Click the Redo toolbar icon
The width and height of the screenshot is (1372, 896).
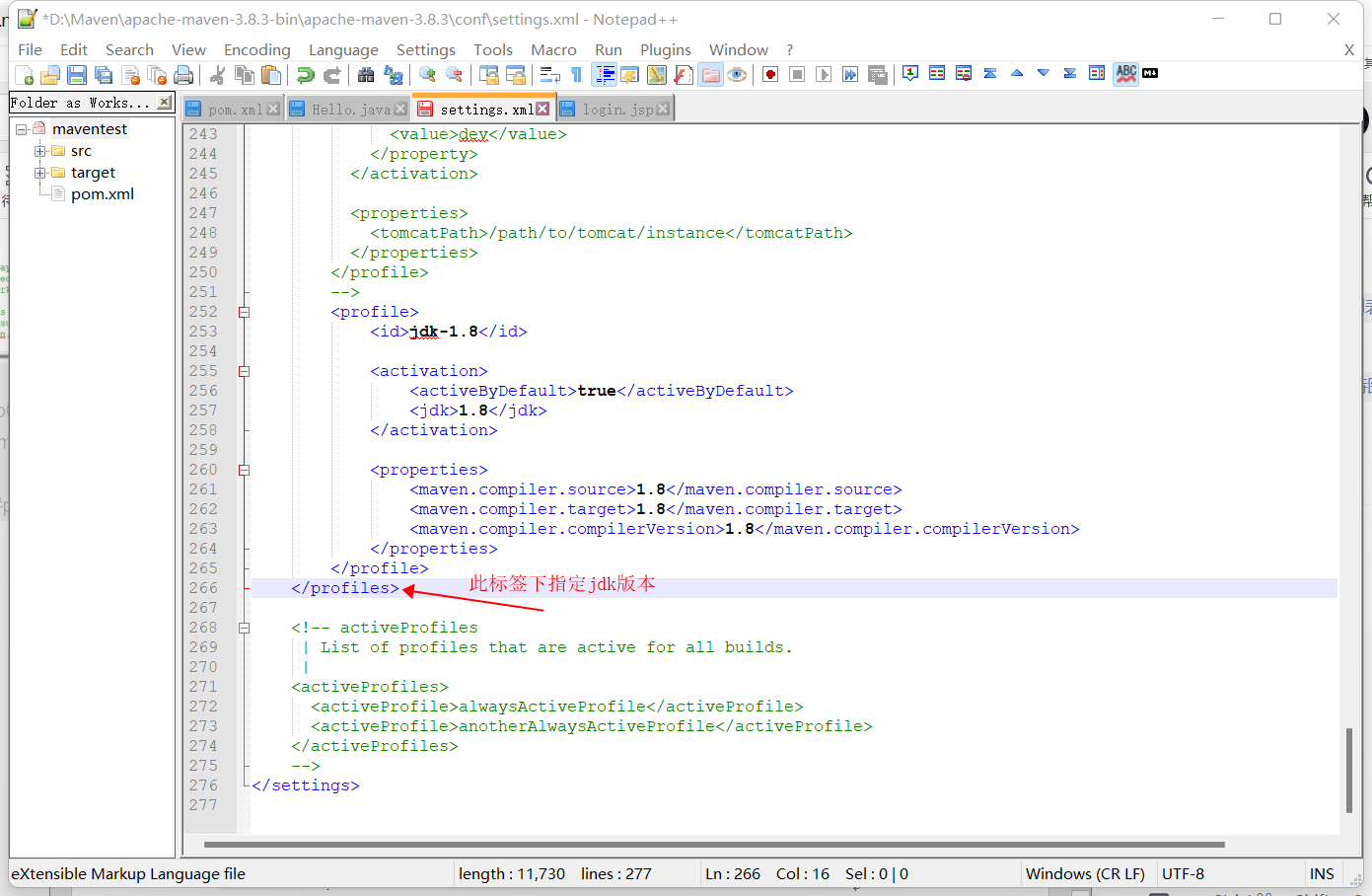click(x=332, y=75)
